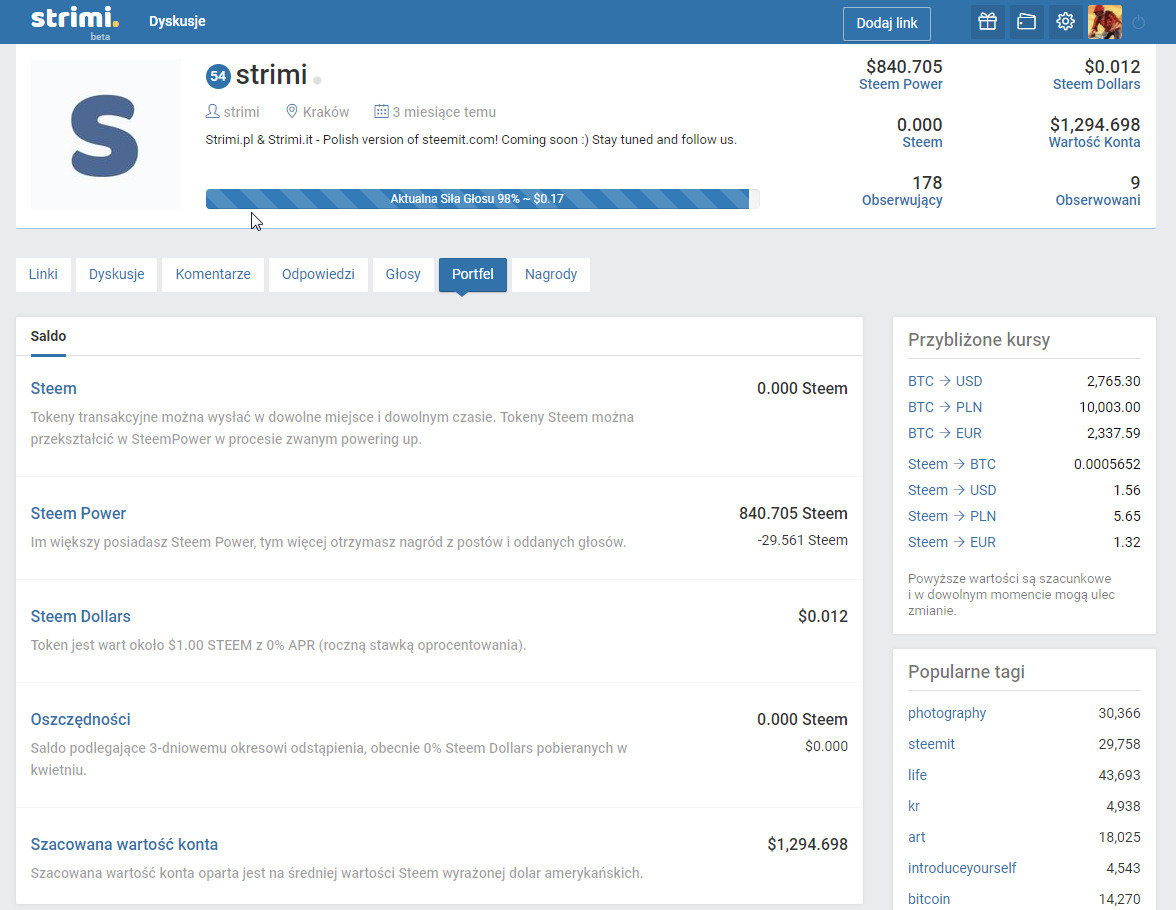Click the BTC → EUR rate row
Image resolution: width=1176 pixels, height=910 pixels.
point(1024,433)
